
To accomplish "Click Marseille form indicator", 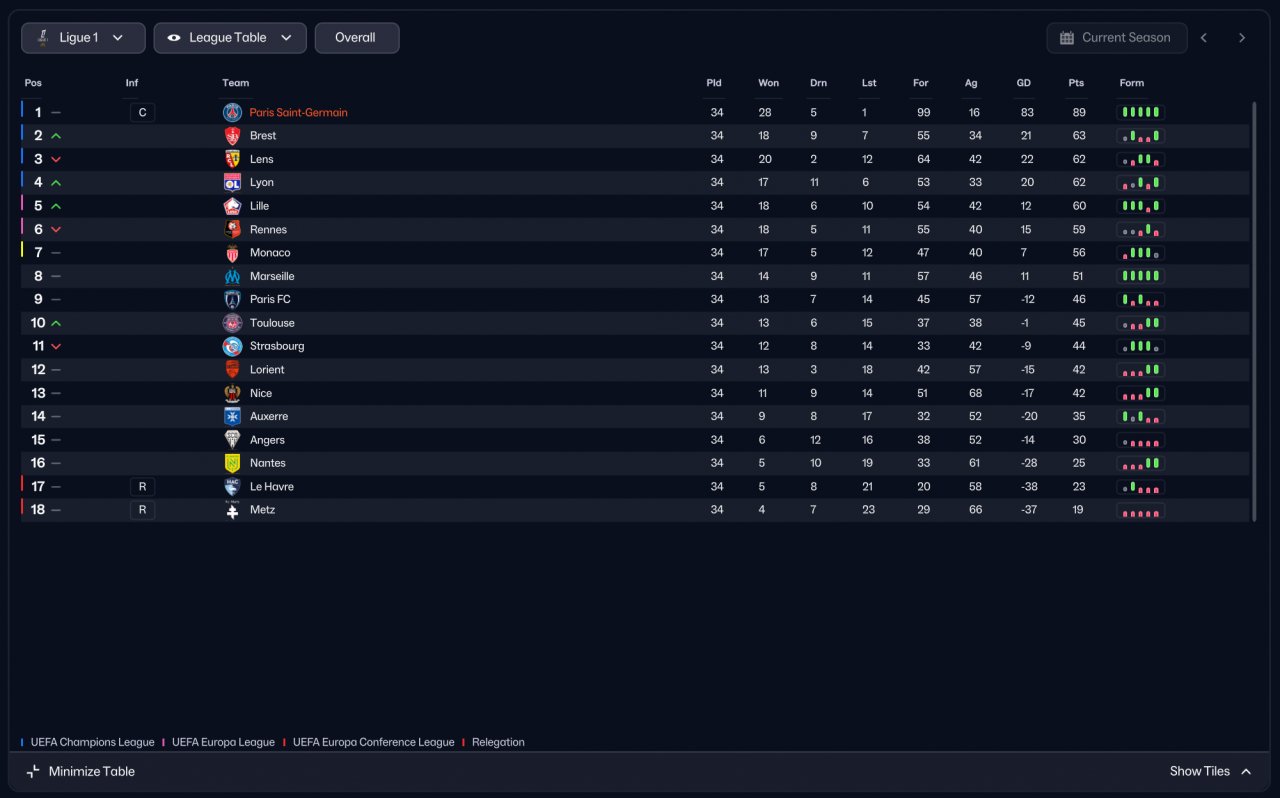I will pos(1141,276).
